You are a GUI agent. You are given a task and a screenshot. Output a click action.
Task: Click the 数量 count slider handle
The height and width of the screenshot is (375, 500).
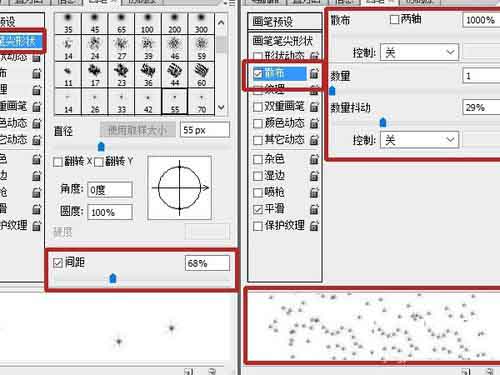[332, 91]
